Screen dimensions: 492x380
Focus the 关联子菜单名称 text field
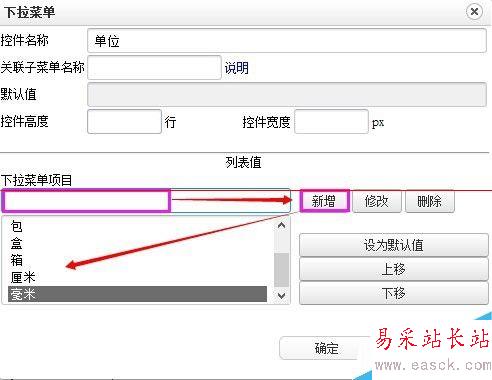click(x=154, y=67)
